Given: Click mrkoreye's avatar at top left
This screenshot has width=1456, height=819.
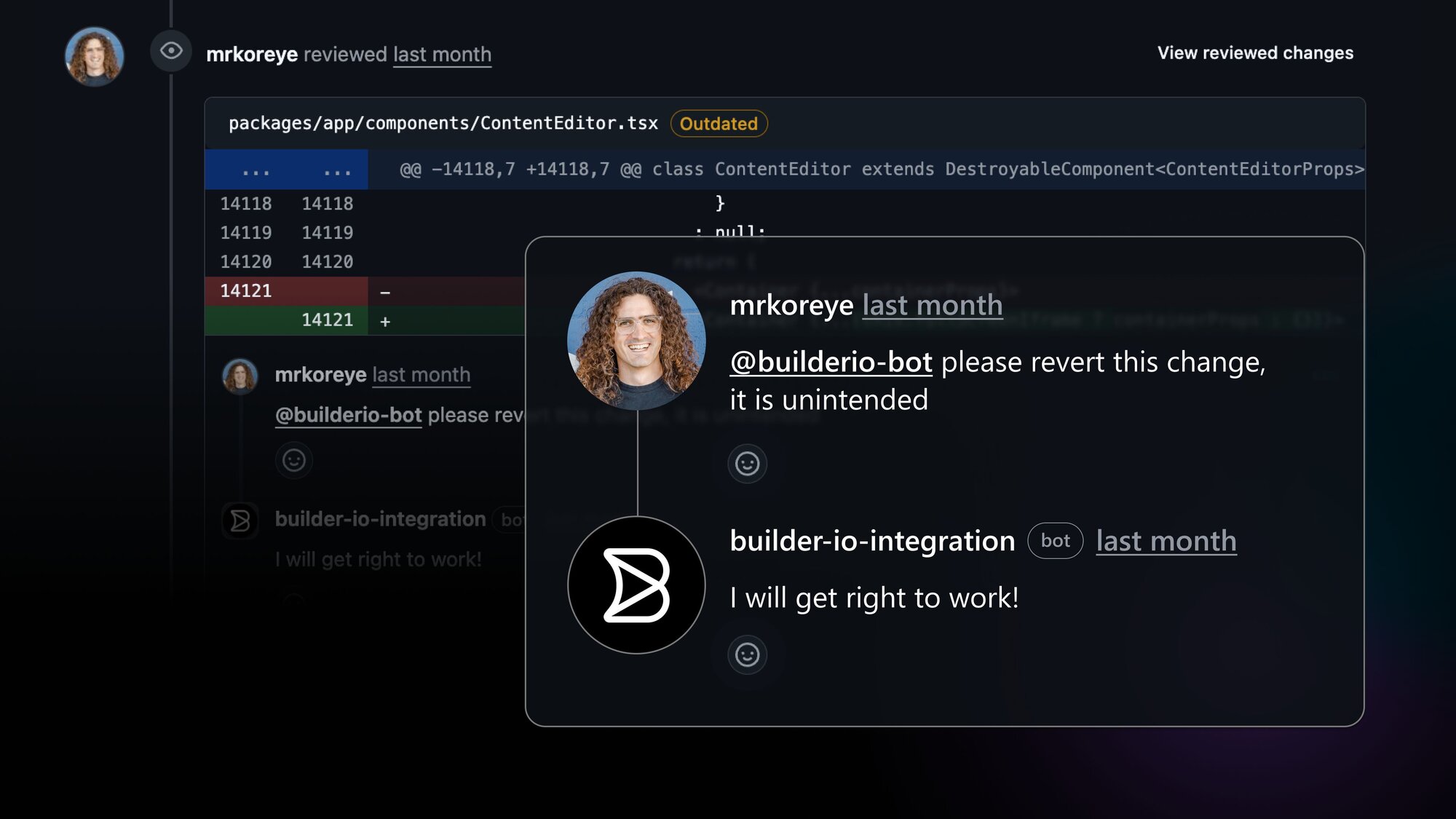Looking at the screenshot, I should (95, 57).
